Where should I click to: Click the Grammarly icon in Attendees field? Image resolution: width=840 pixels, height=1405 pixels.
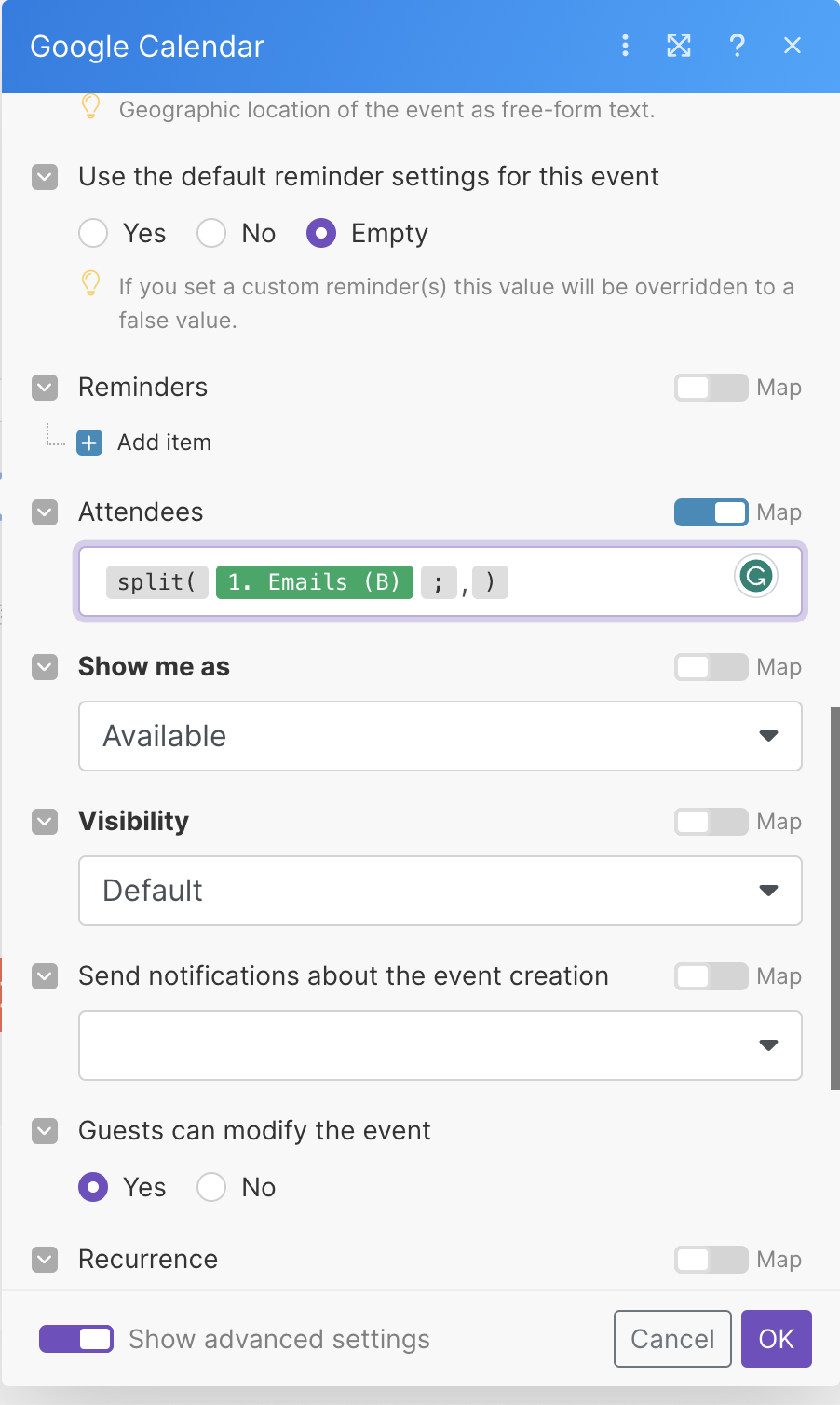tap(755, 576)
